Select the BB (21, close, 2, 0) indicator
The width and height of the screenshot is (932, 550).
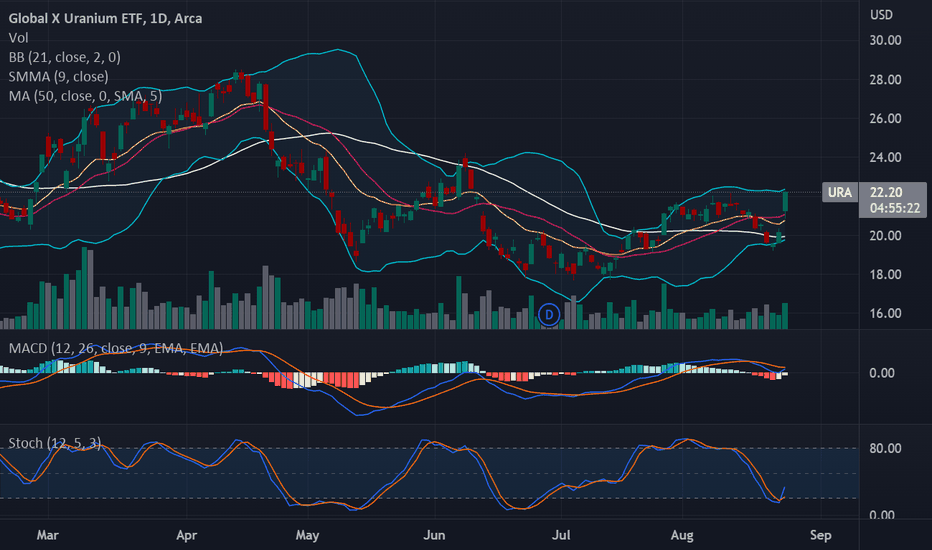coord(64,57)
